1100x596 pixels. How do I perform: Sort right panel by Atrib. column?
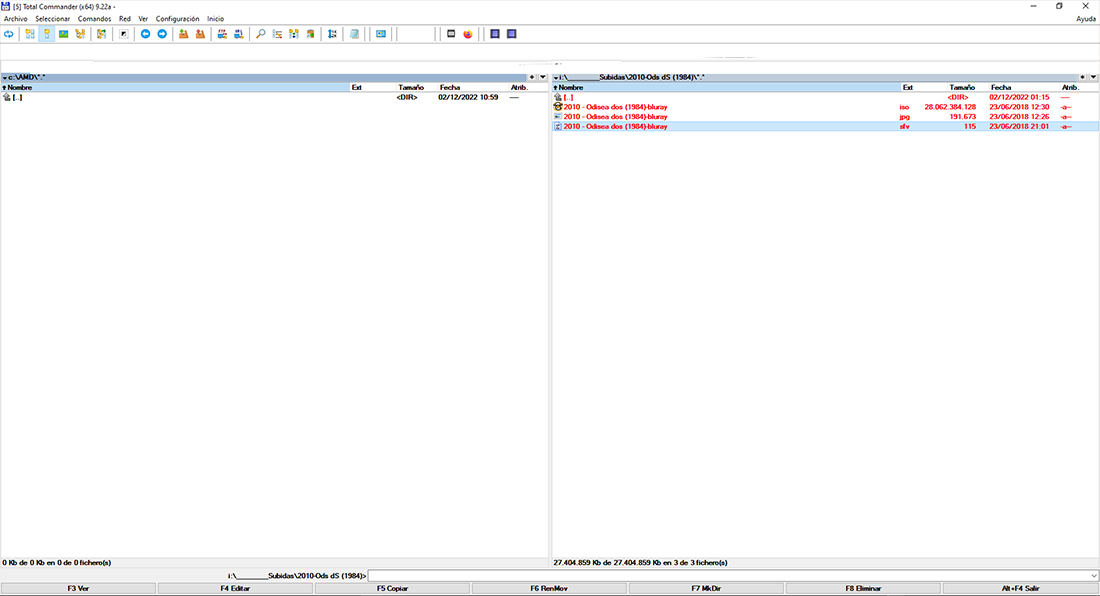(x=1071, y=88)
